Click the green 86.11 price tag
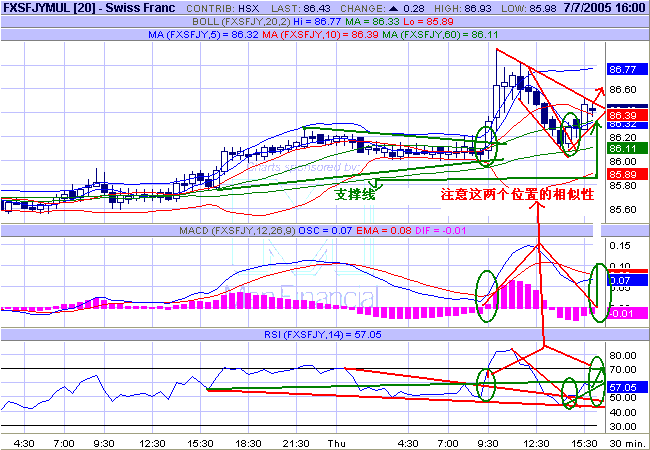The width and height of the screenshot is (650, 450). [x=626, y=148]
